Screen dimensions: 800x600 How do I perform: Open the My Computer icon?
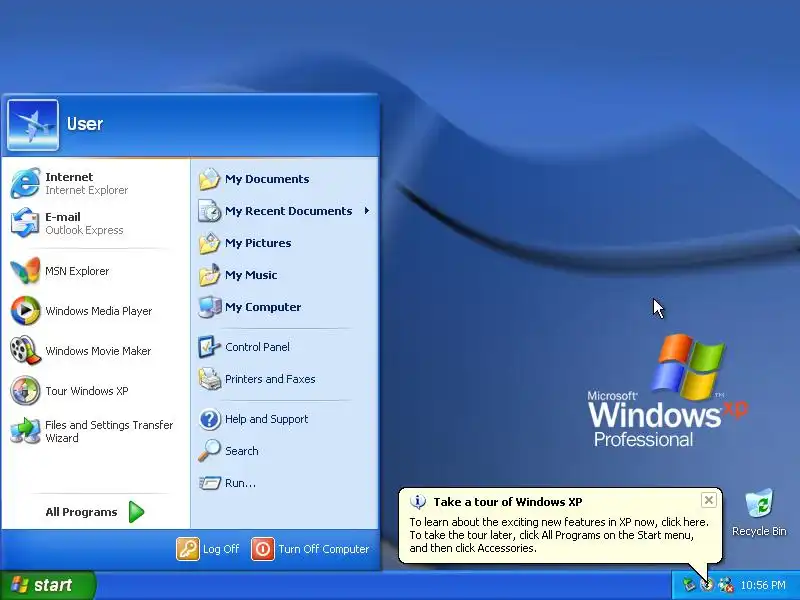209,307
